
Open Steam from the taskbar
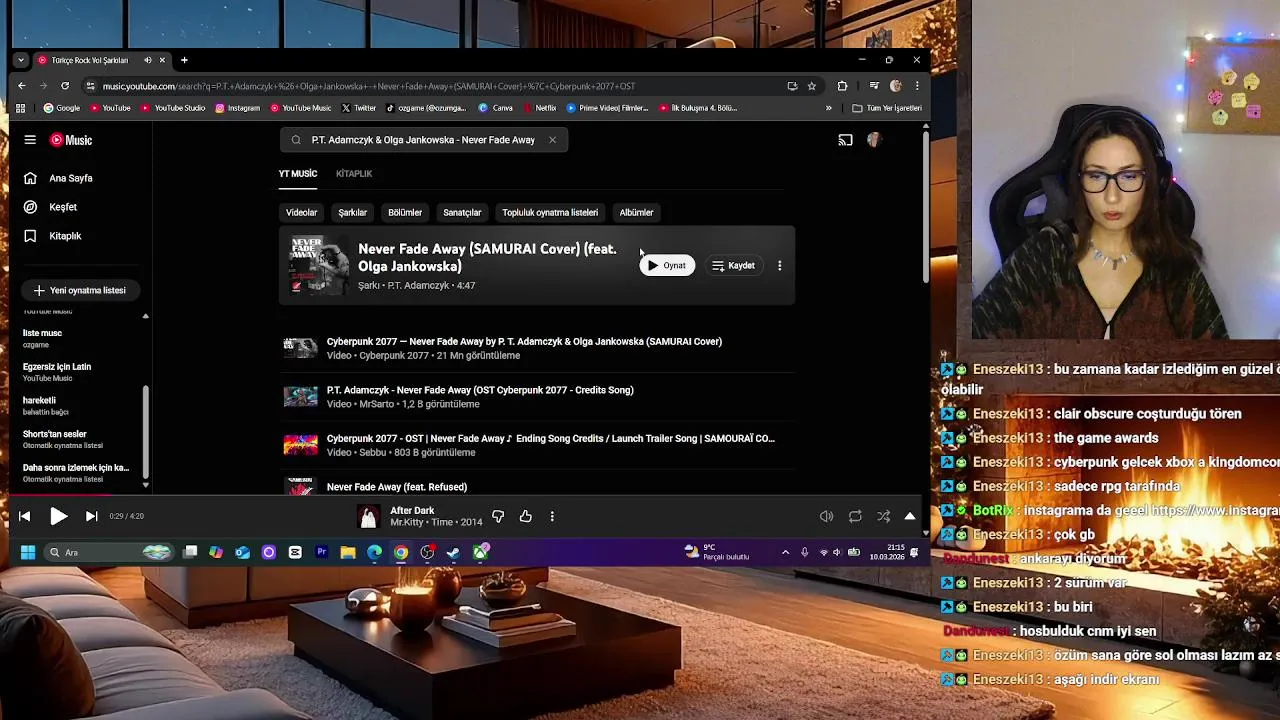[454, 552]
